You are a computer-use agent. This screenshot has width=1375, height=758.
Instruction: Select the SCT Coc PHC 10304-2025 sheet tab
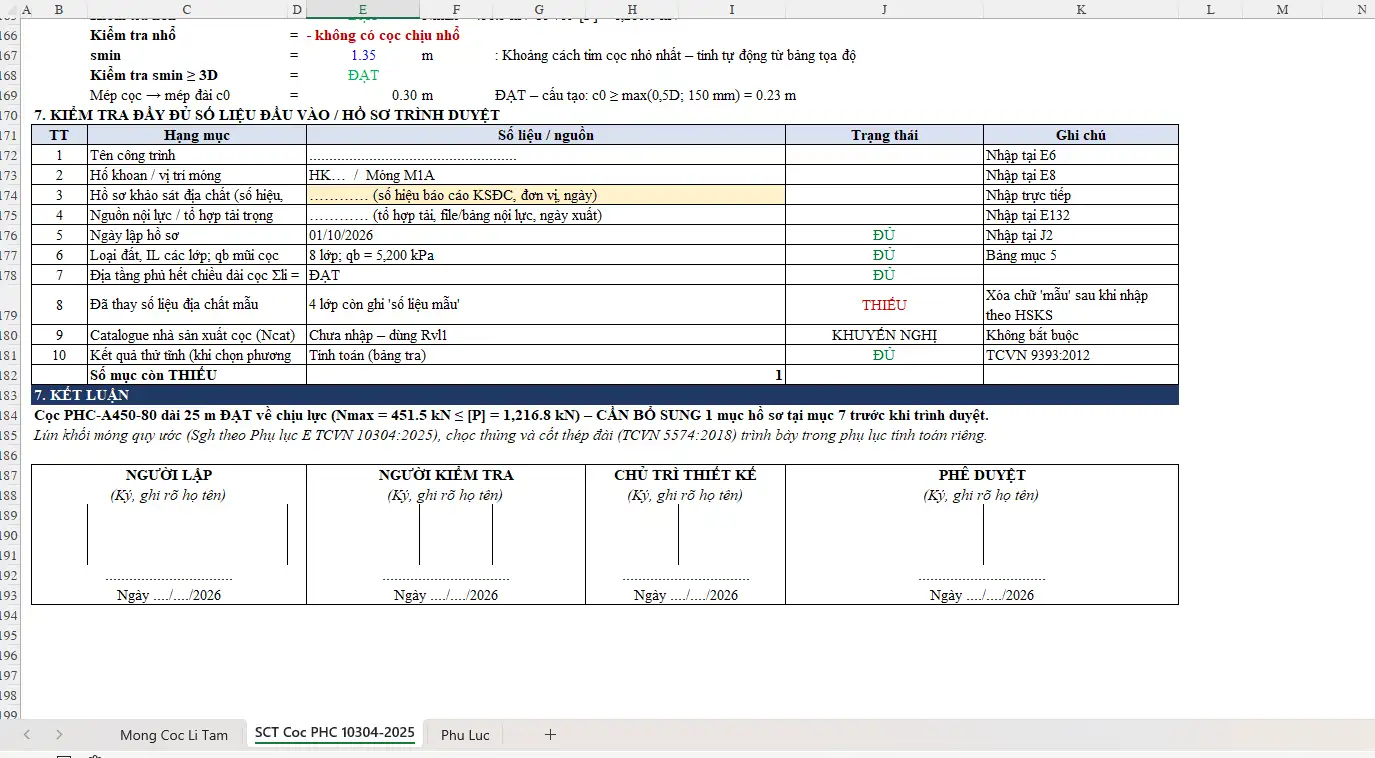334,733
